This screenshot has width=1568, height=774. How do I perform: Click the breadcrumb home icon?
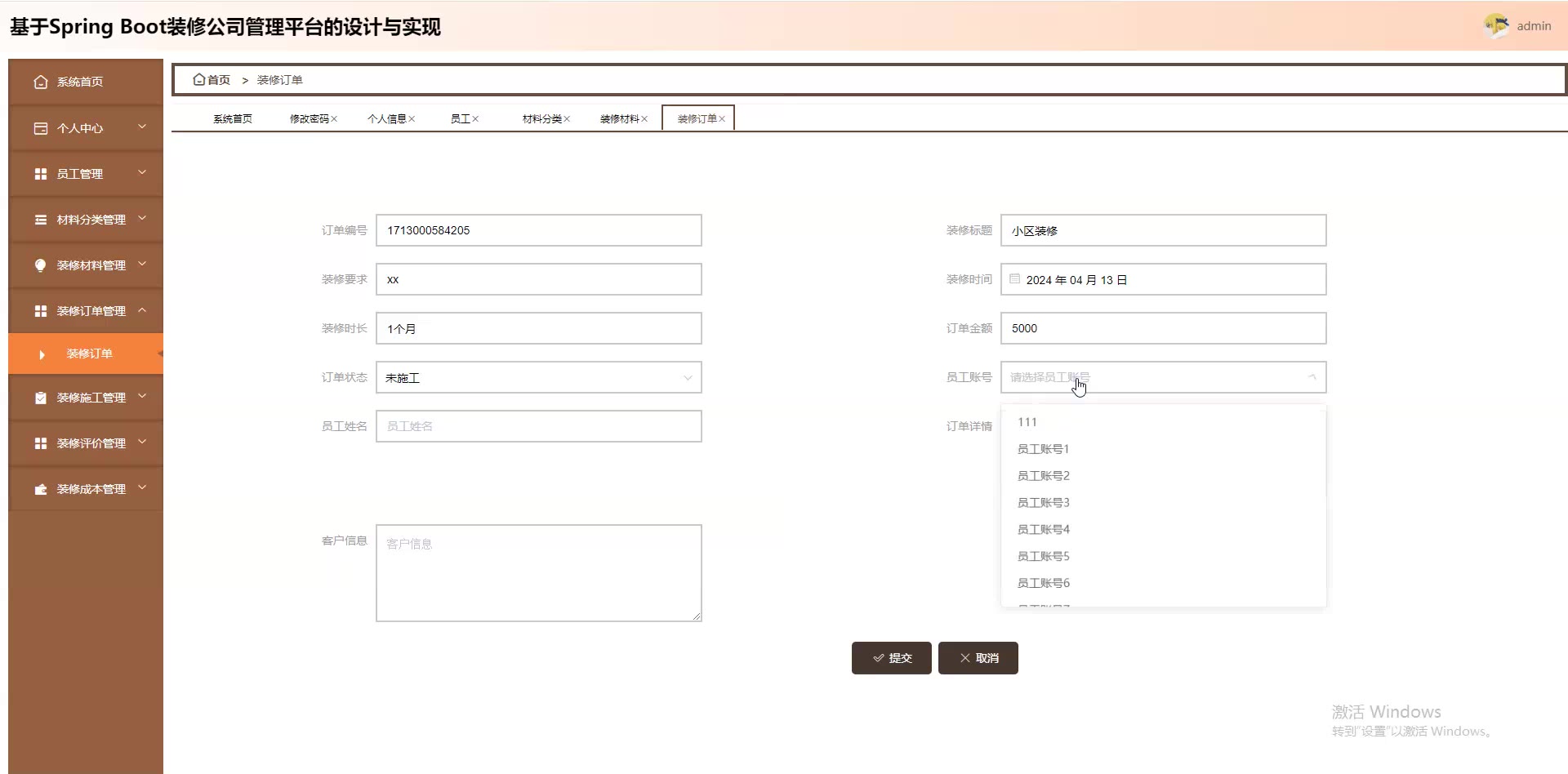[198, 79]
